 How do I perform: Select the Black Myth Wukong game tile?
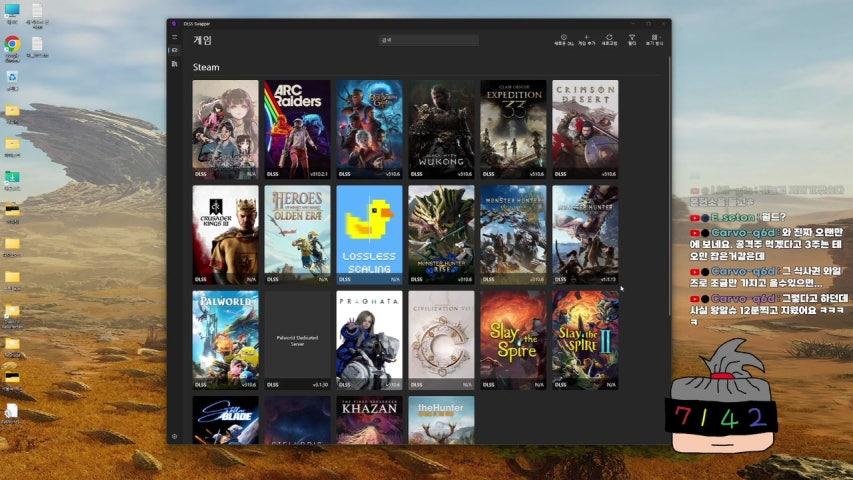441,130
